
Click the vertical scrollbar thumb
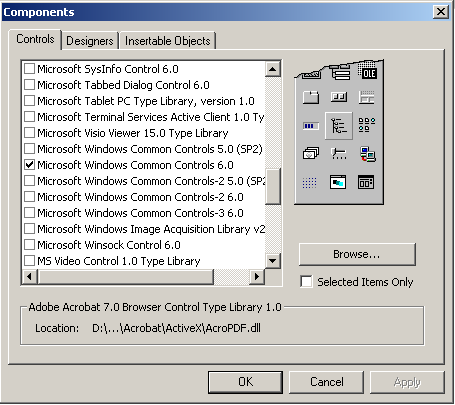point(273,186)
